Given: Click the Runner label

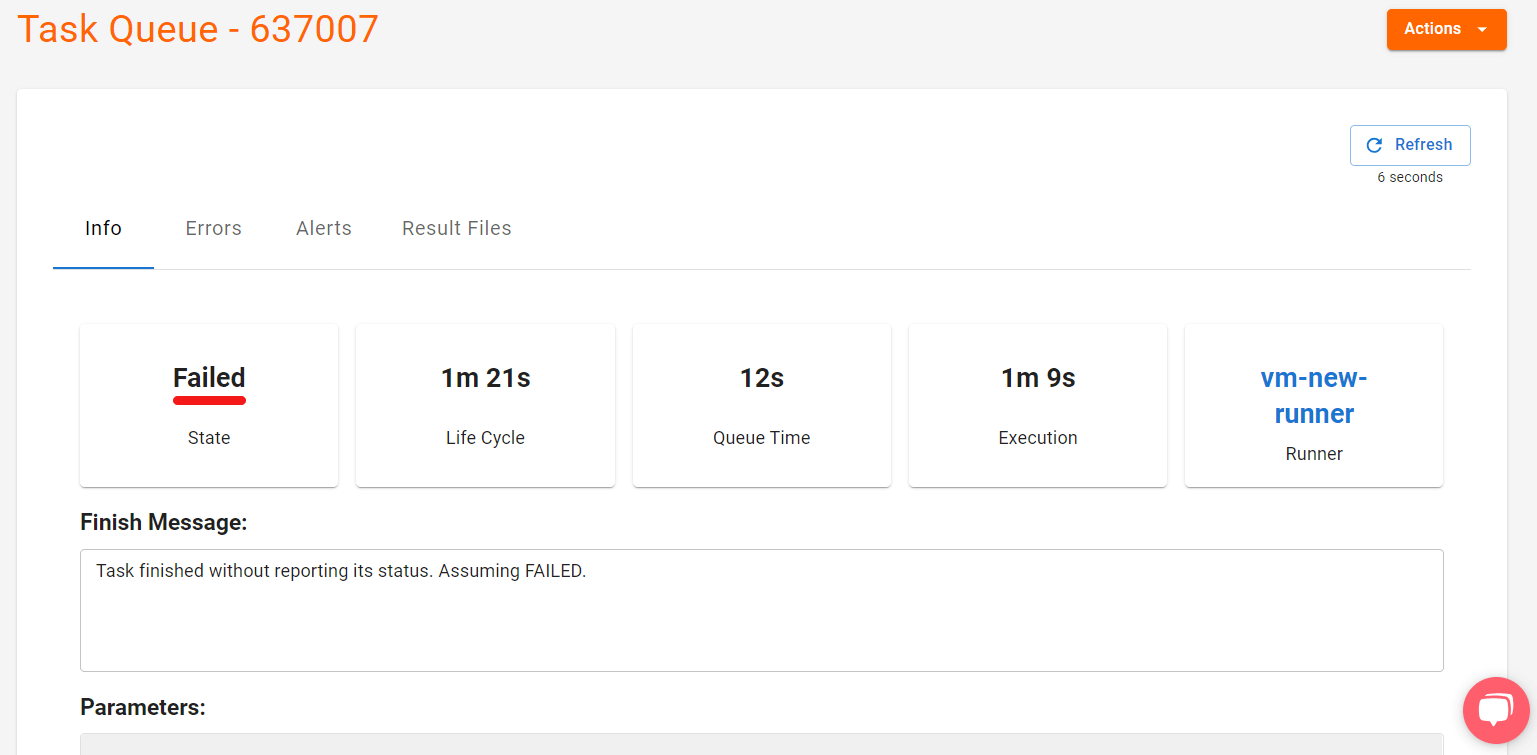Looking at the screenshot, I should (1314, 454).
